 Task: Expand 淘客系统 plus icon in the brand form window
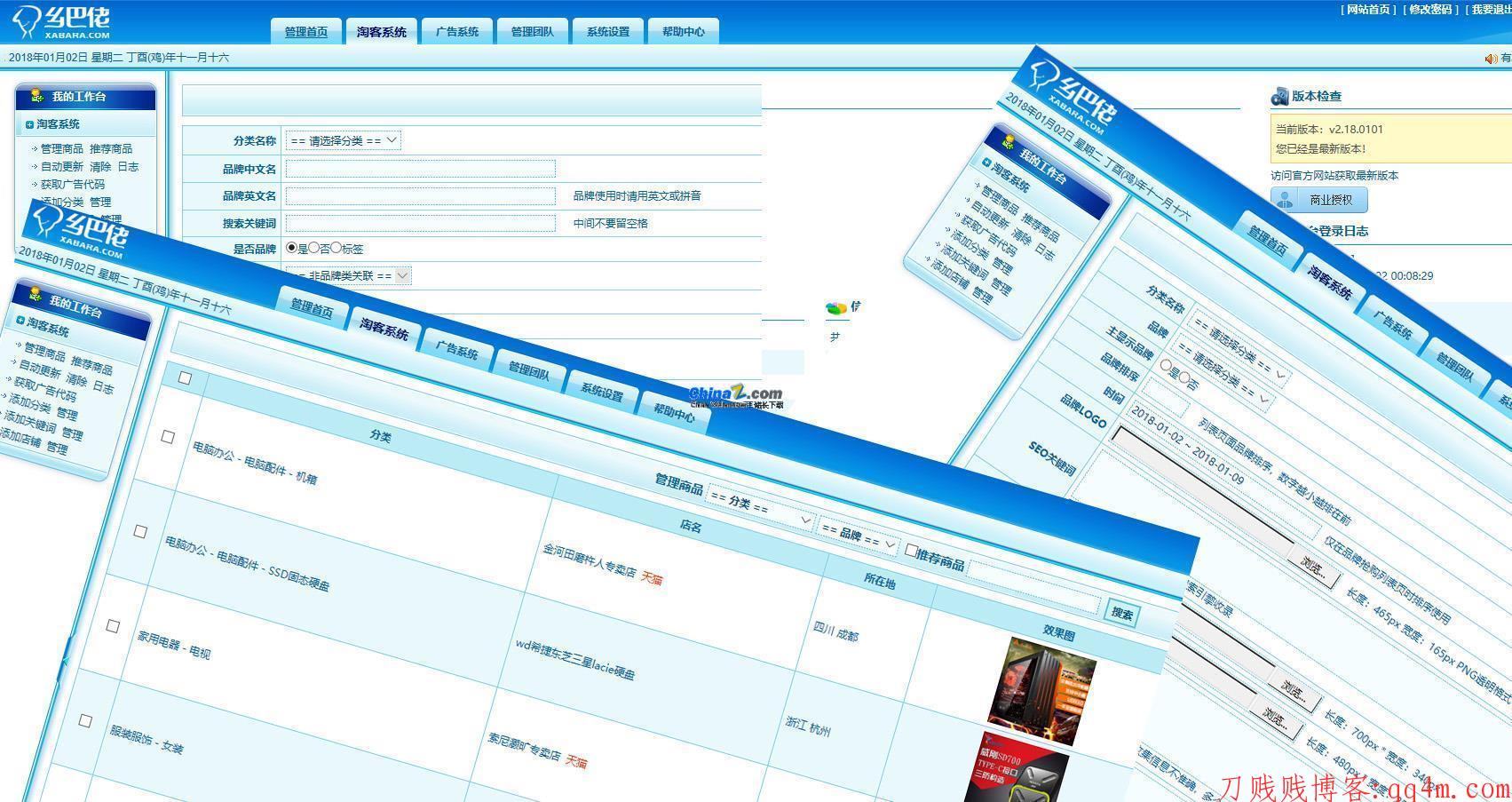(x=986, y=163)
